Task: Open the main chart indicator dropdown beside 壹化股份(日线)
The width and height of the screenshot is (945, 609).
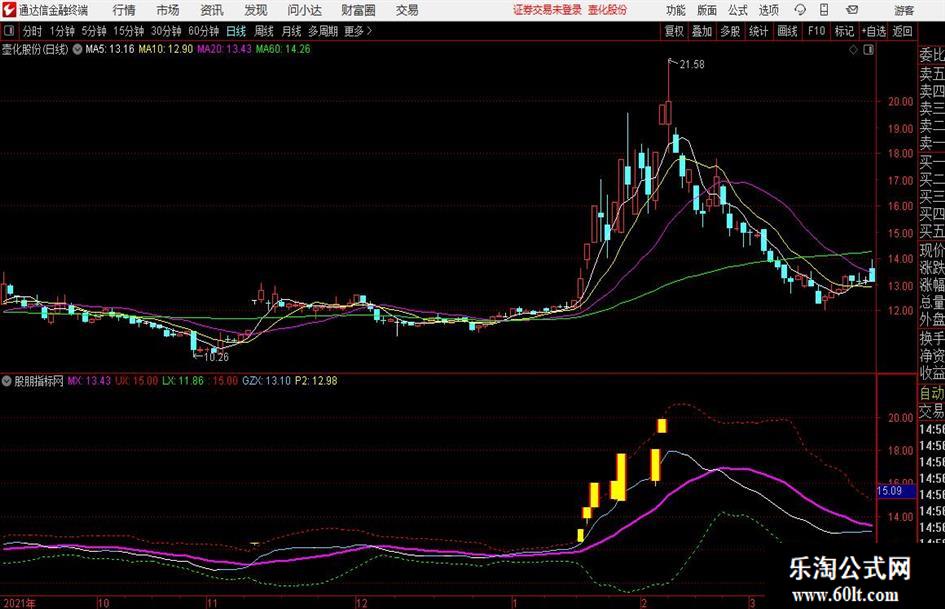Action: [77, 49]
